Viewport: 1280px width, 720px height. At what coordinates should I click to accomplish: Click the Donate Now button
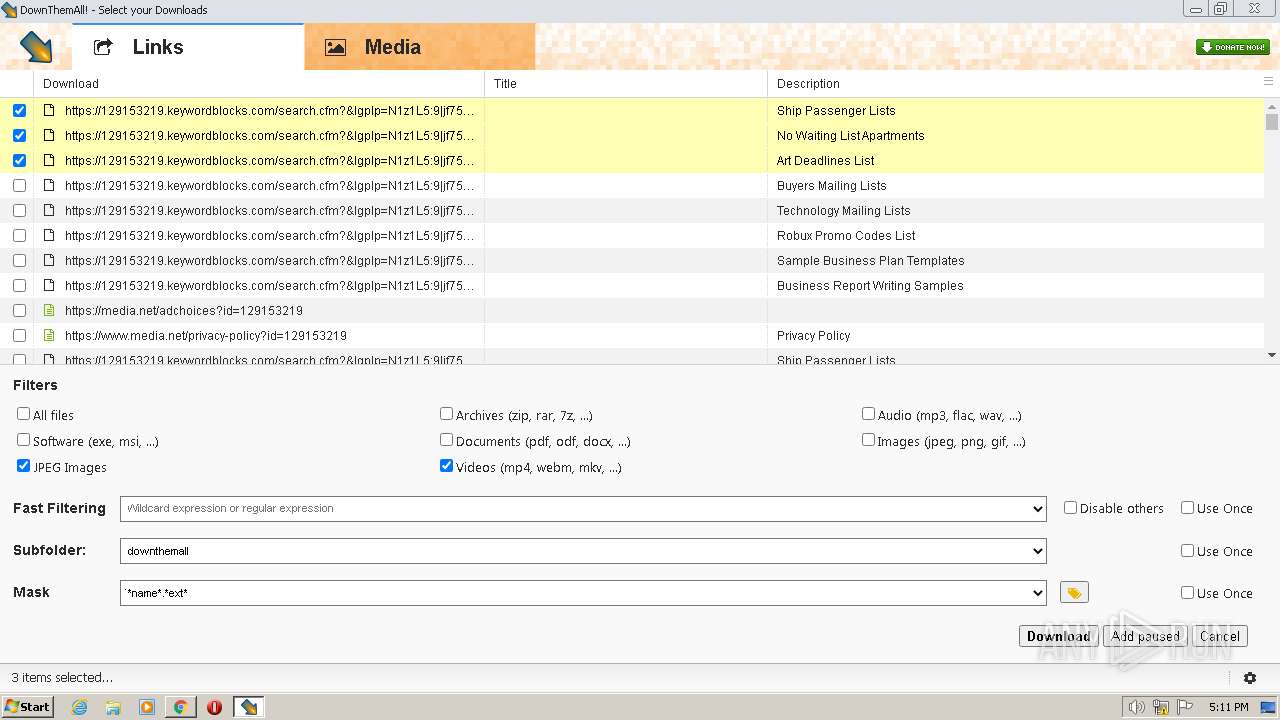1233,47
